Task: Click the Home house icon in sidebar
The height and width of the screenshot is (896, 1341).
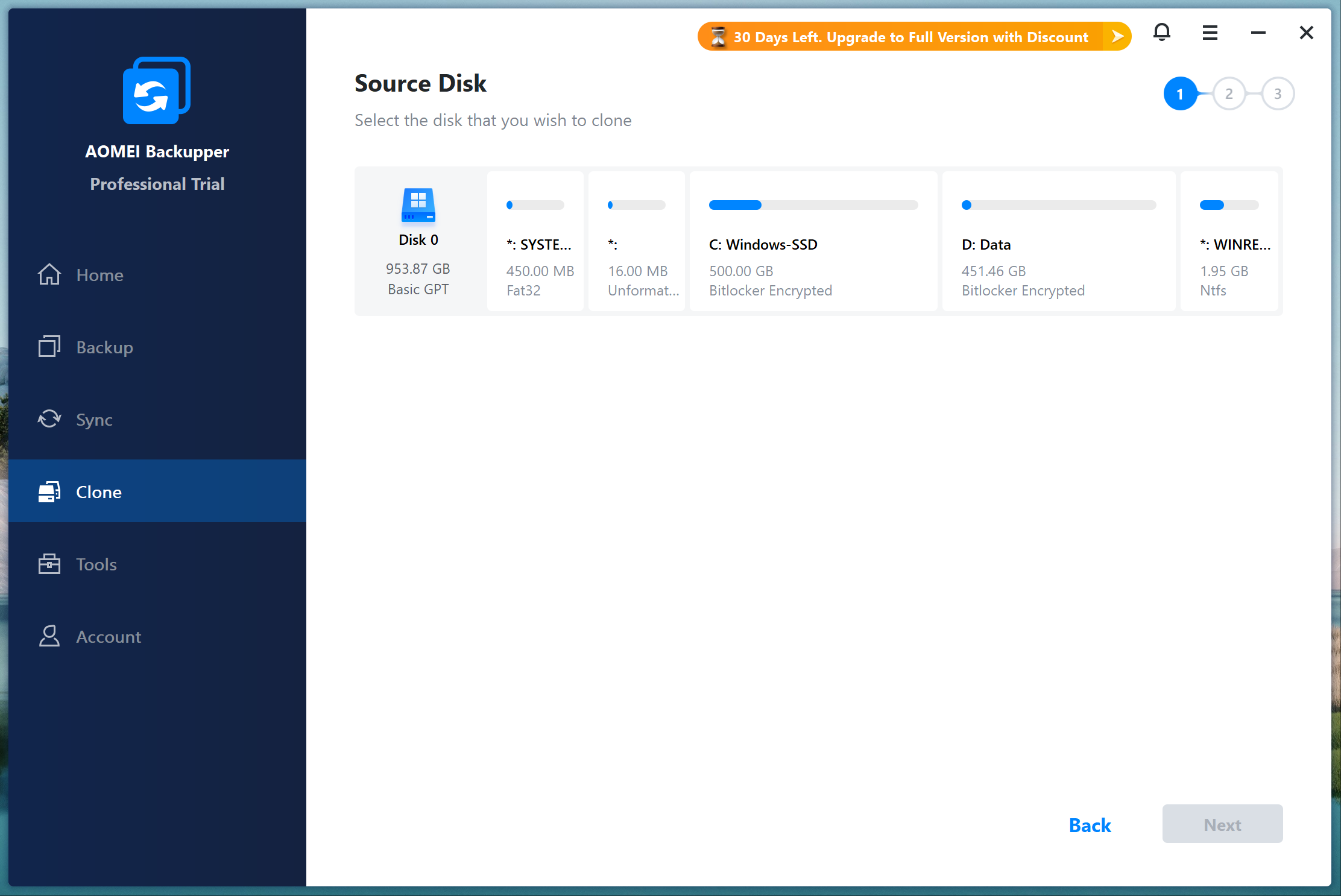Action: [x=49, y=274]
